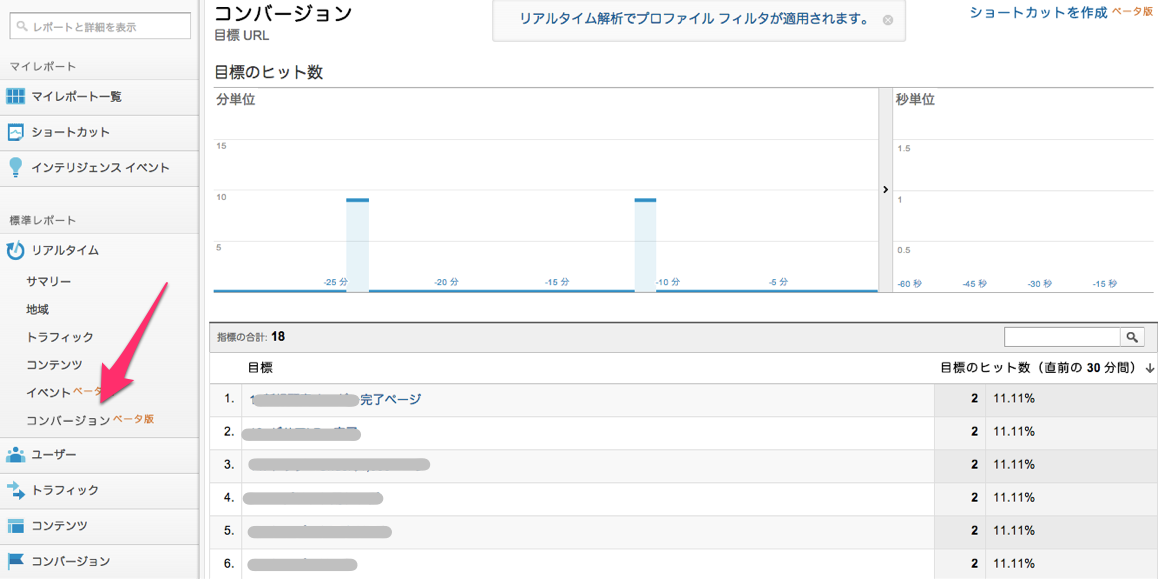
Task: Expand the chart divider arrow
Action: tap(885, 190)
